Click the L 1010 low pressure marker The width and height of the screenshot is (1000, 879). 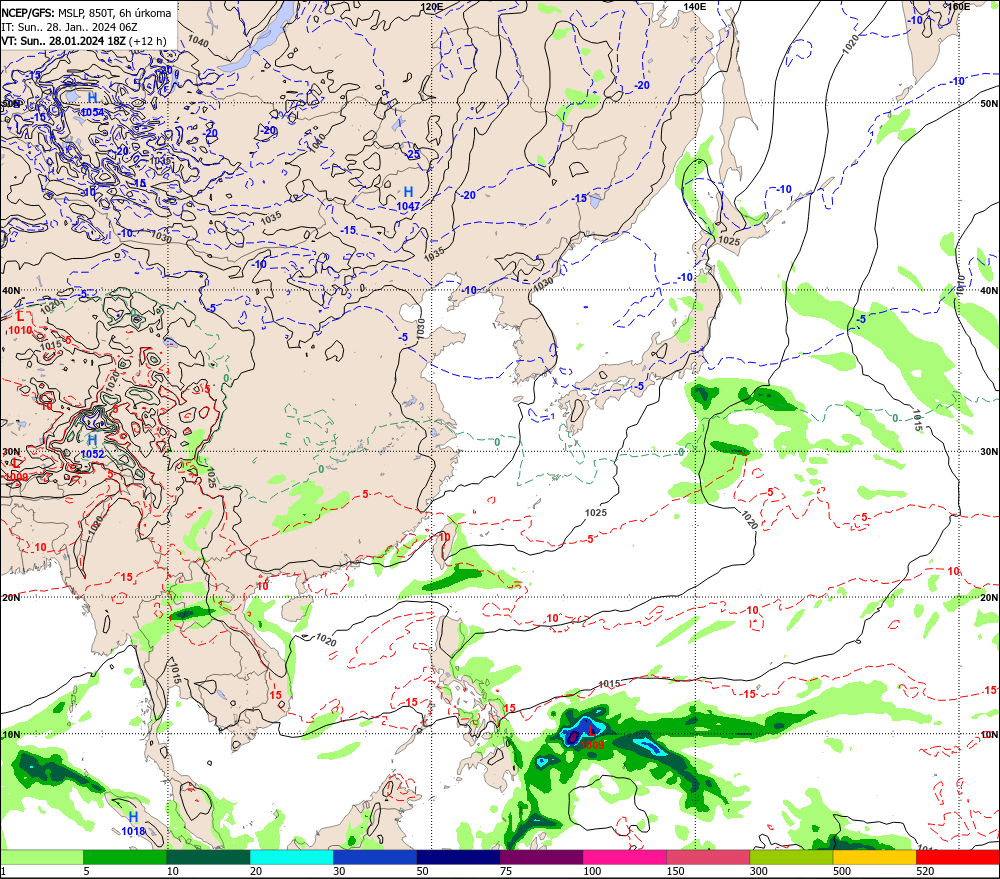[x=20, y=323]
